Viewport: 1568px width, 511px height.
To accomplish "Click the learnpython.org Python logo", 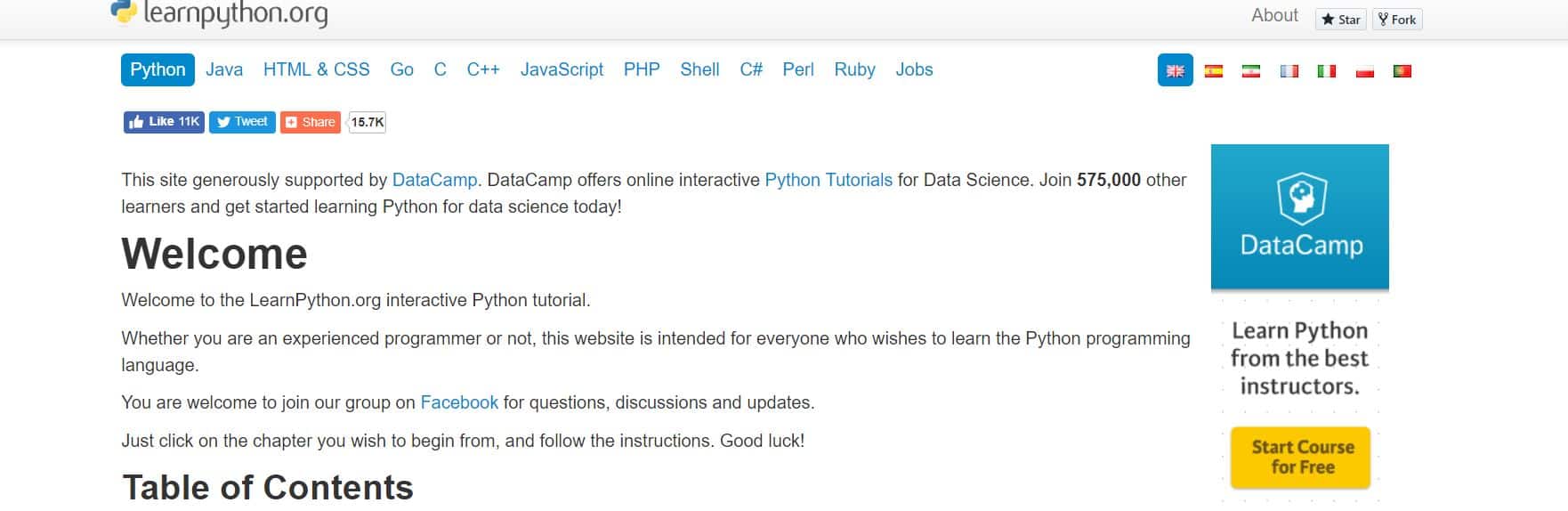I will click(x=124, y=12).
